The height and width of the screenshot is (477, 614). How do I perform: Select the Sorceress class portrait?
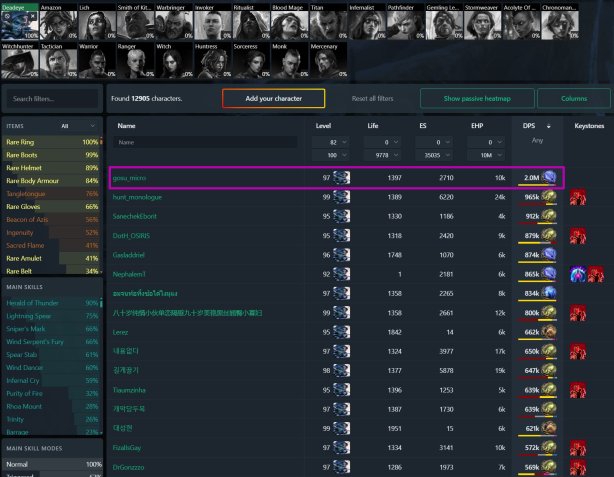point(252,61)
